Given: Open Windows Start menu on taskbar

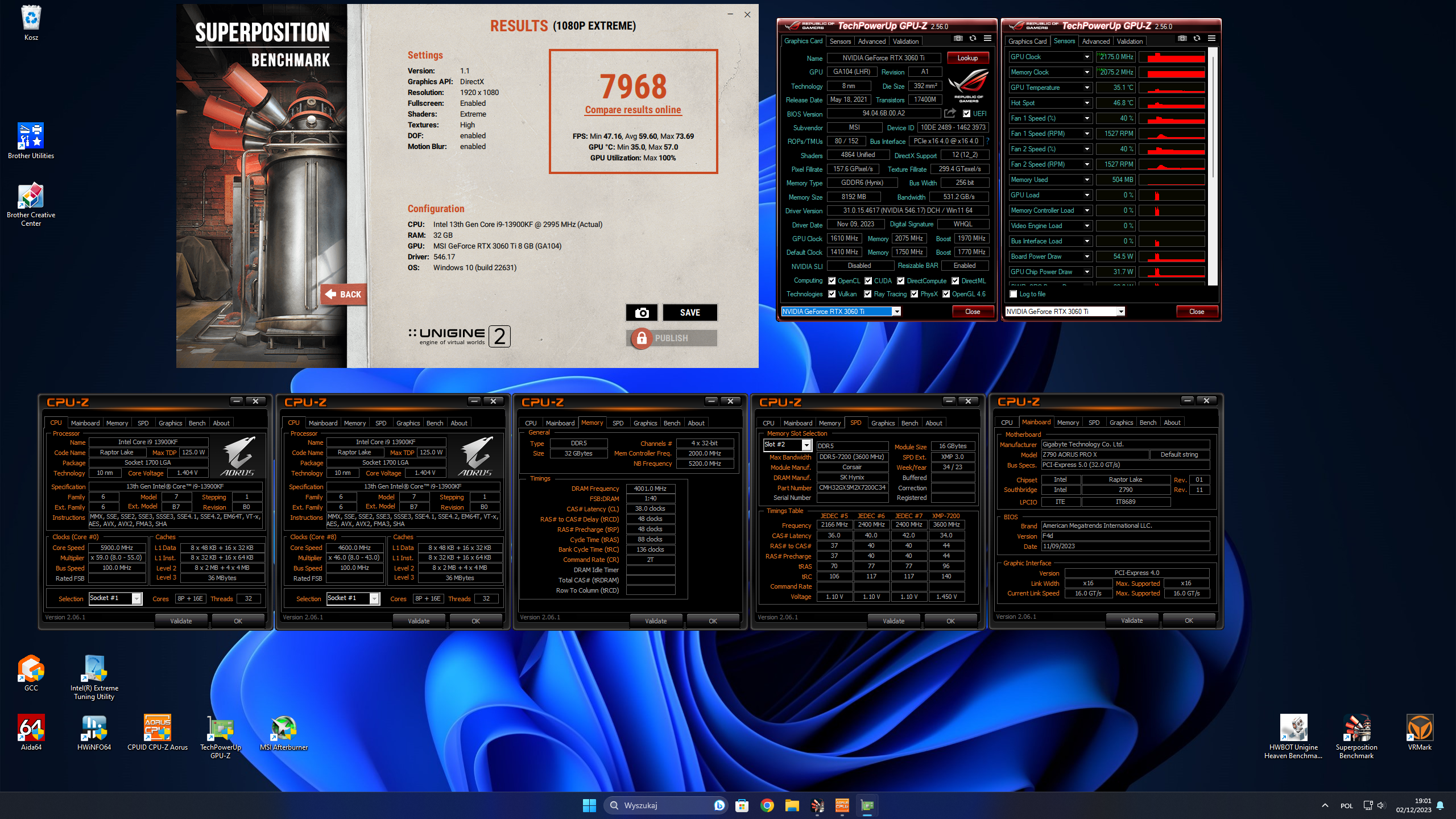Looking at the screenshot, I should tap(589, 805).
